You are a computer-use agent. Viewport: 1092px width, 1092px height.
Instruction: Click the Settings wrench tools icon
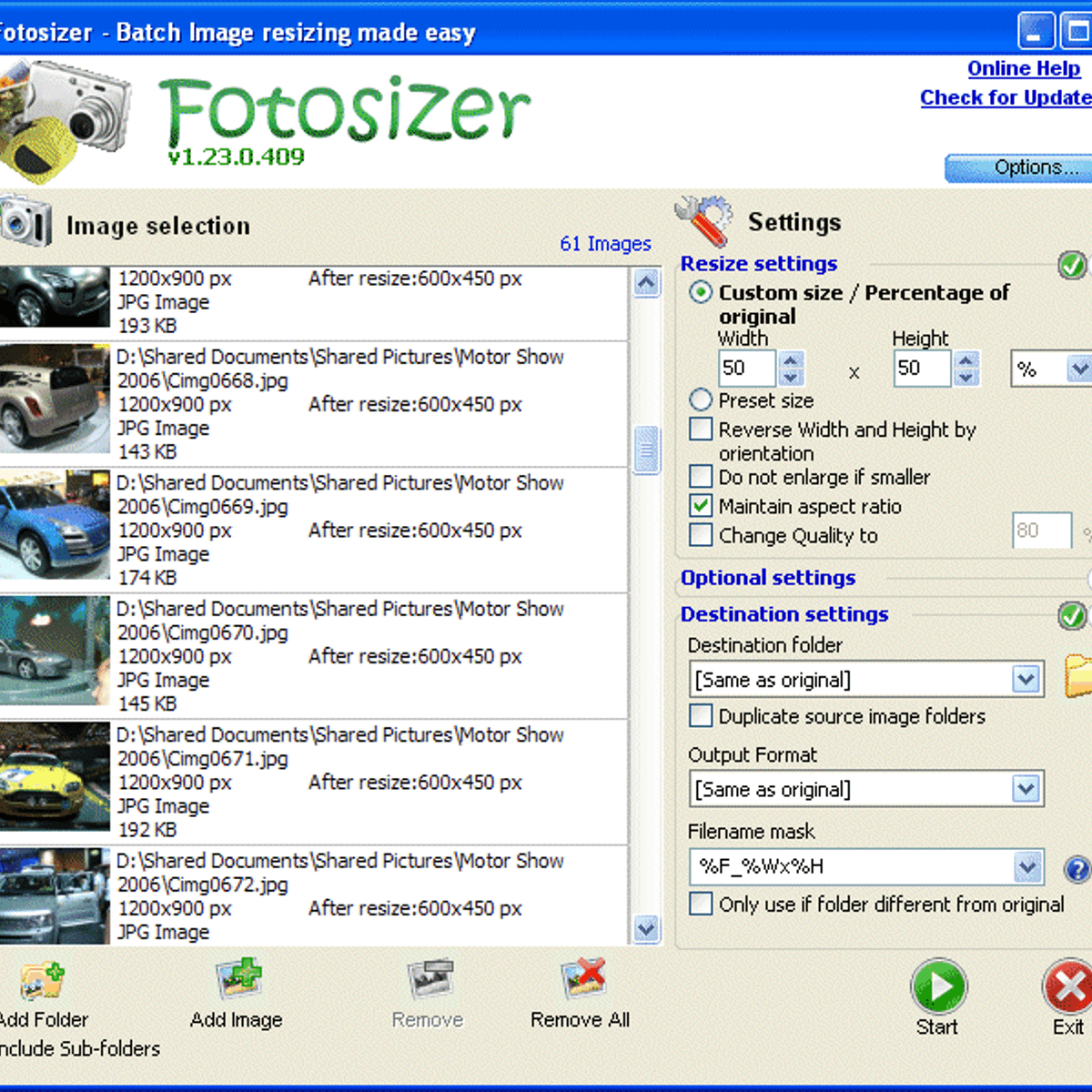click(x=703, y=220)
